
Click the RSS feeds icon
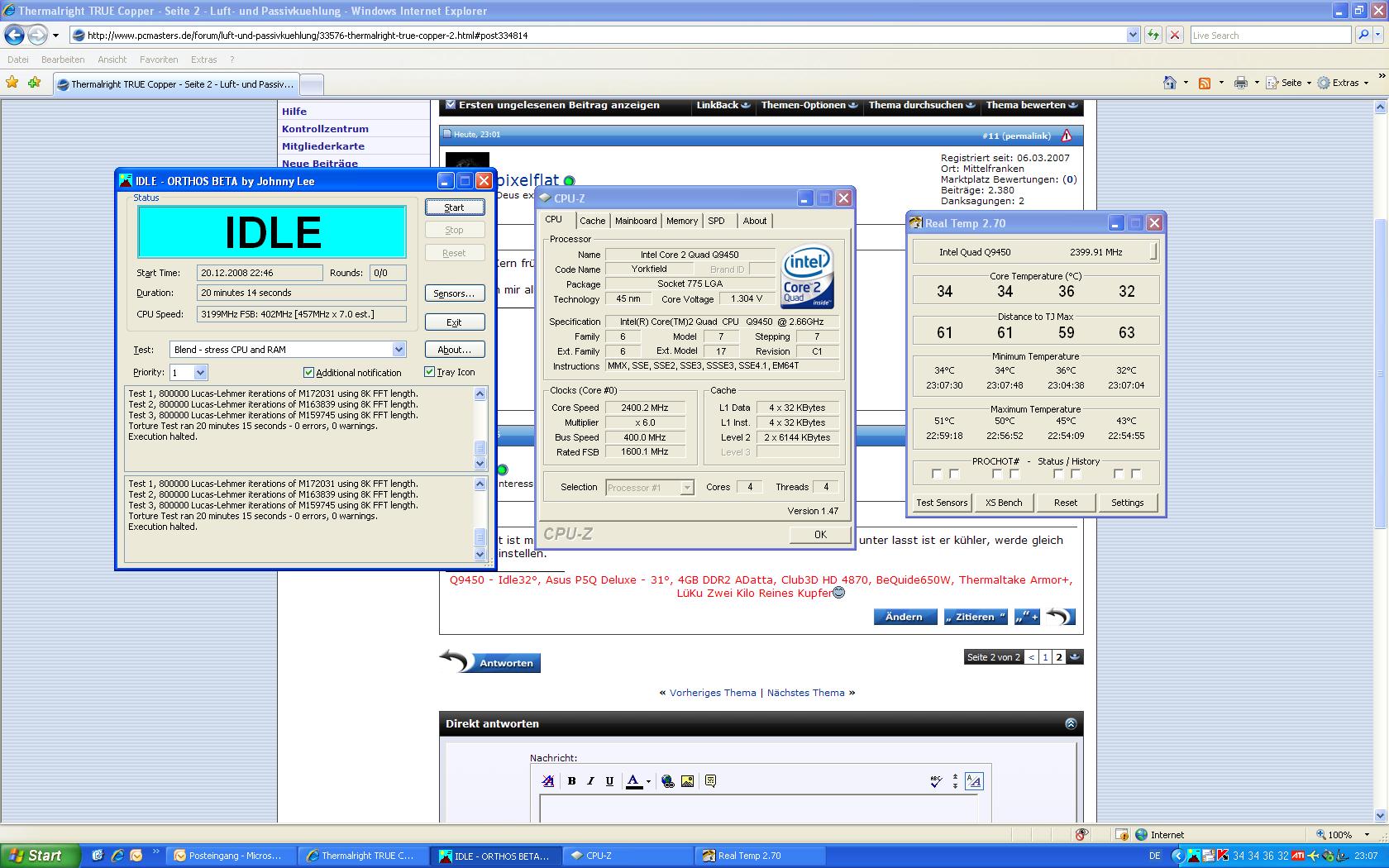(x=1205, y=83)
